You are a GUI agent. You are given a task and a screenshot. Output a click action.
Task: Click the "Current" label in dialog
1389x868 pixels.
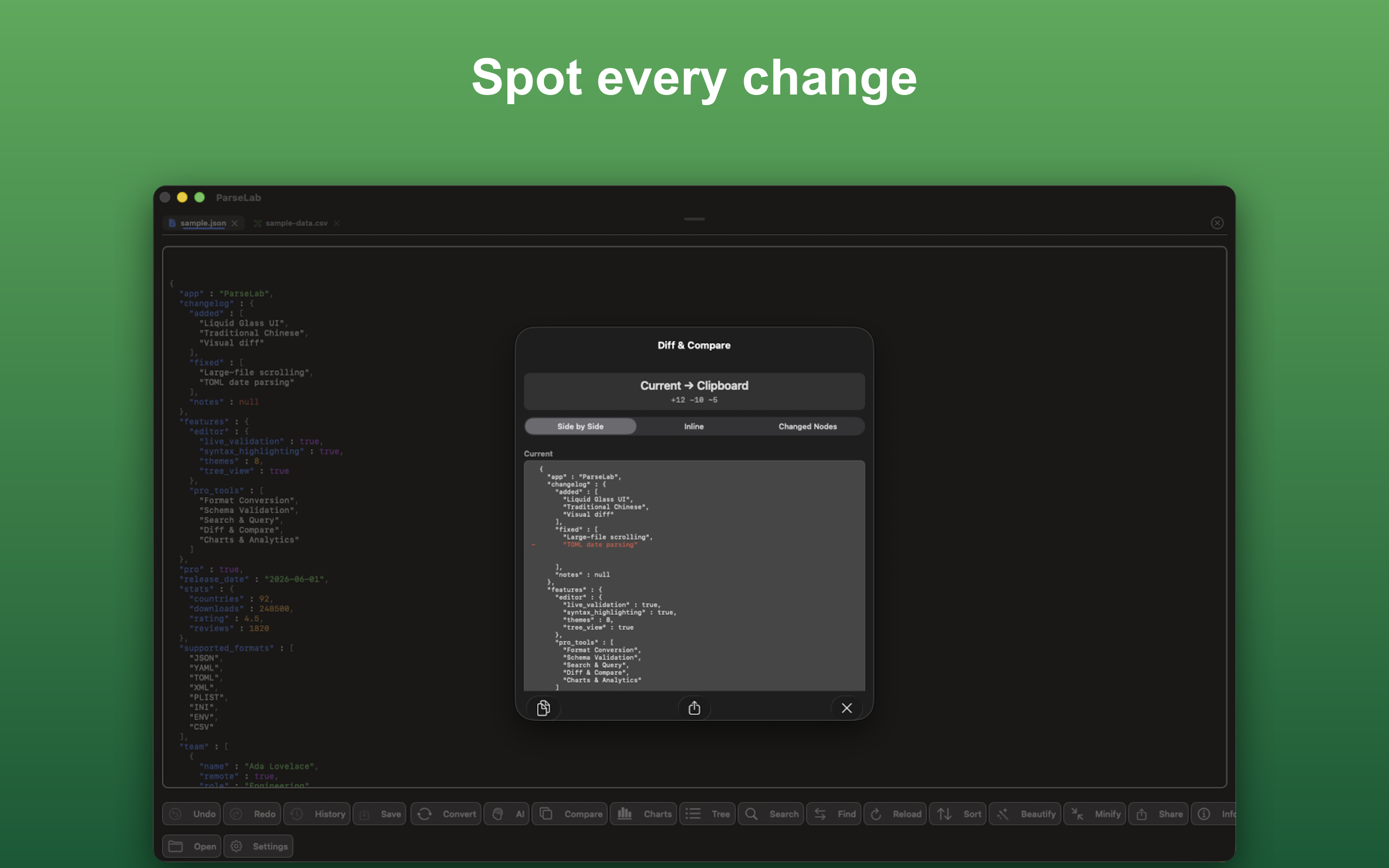click(x=538, y=453)
